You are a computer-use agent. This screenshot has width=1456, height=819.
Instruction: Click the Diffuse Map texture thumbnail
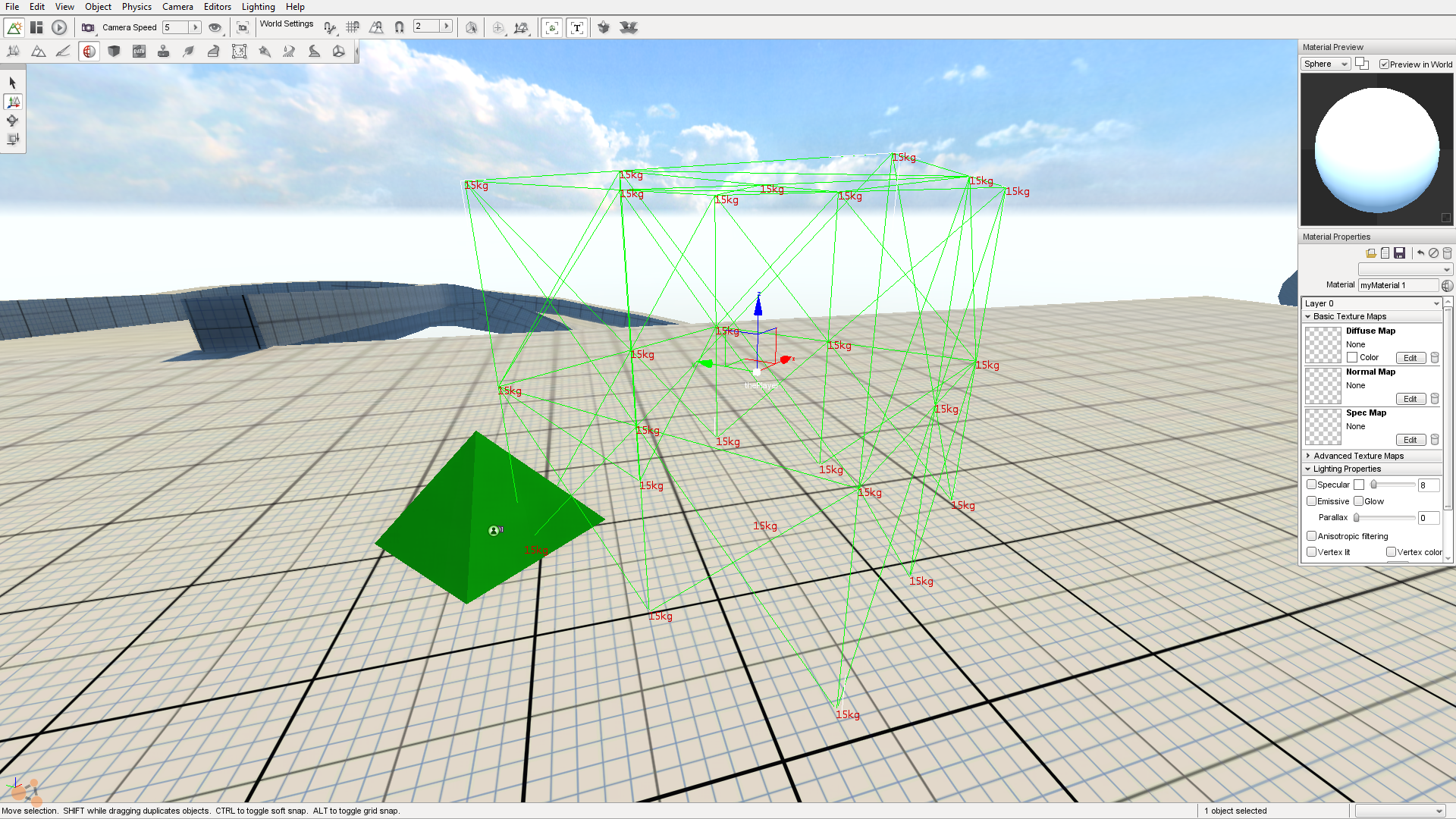pos(1323,345)
